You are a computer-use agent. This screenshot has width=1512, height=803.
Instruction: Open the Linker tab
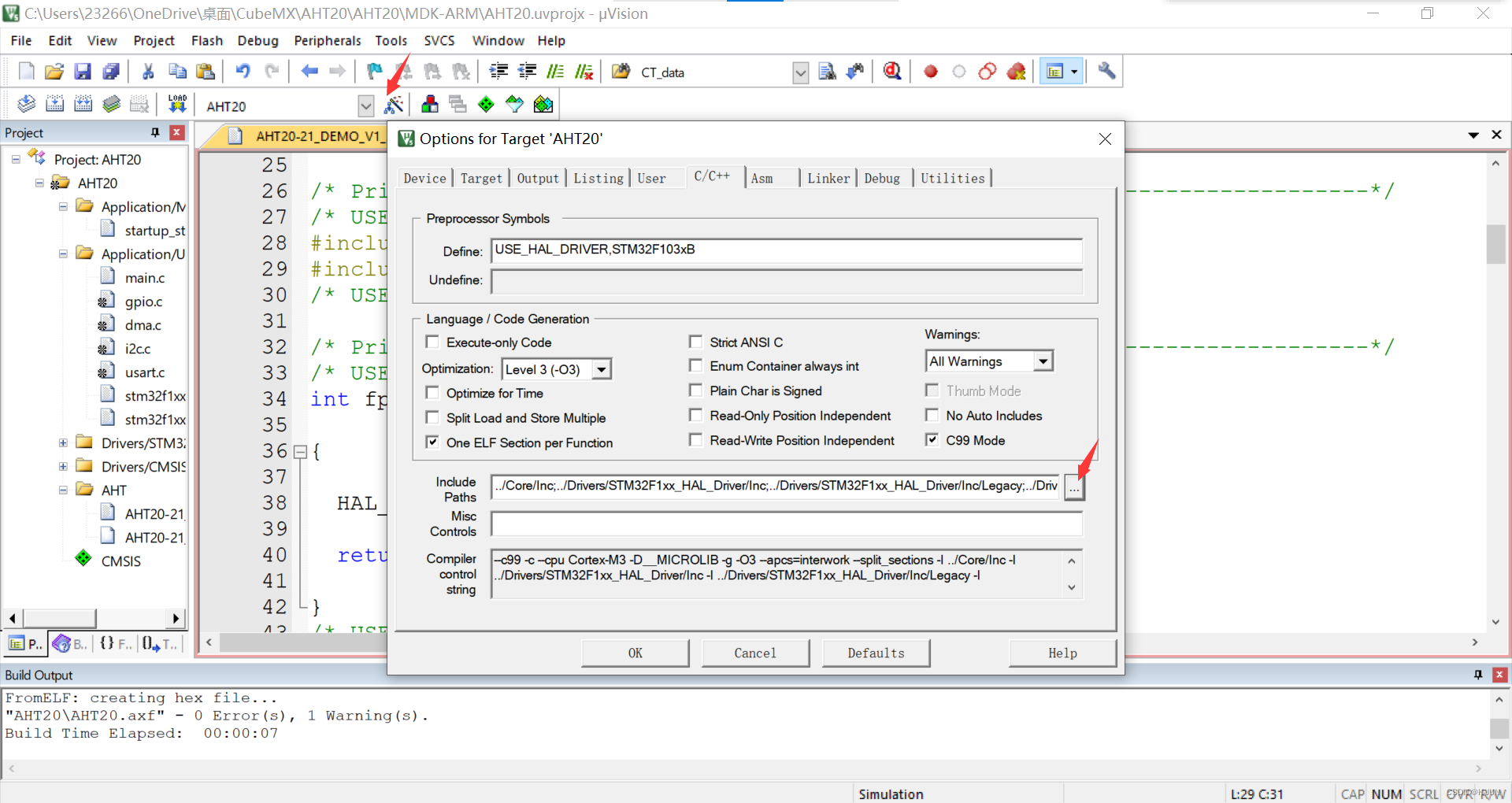828,178
